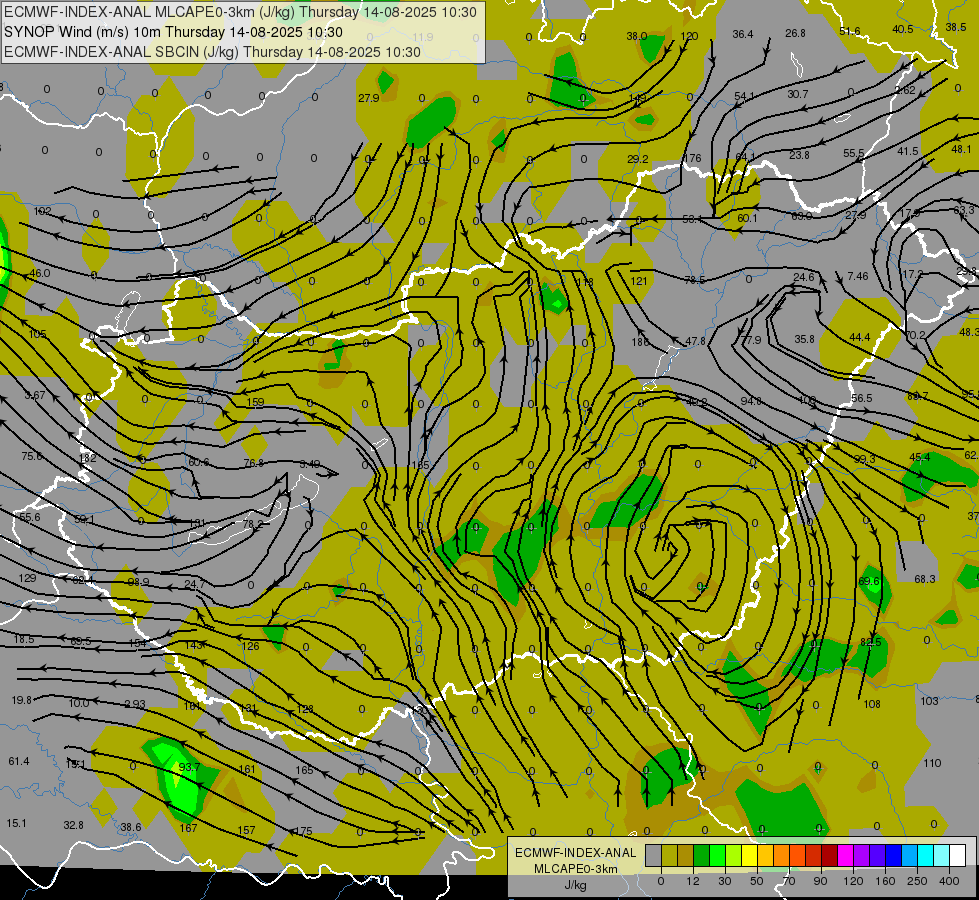Click the pure blue legend swatch
This screenshot has width=979, height=900.
coord(893,855)
